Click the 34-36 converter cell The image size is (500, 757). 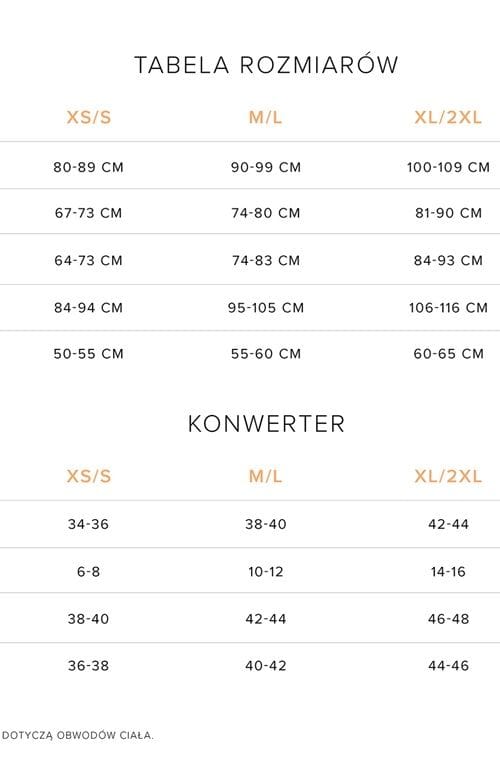88,524
